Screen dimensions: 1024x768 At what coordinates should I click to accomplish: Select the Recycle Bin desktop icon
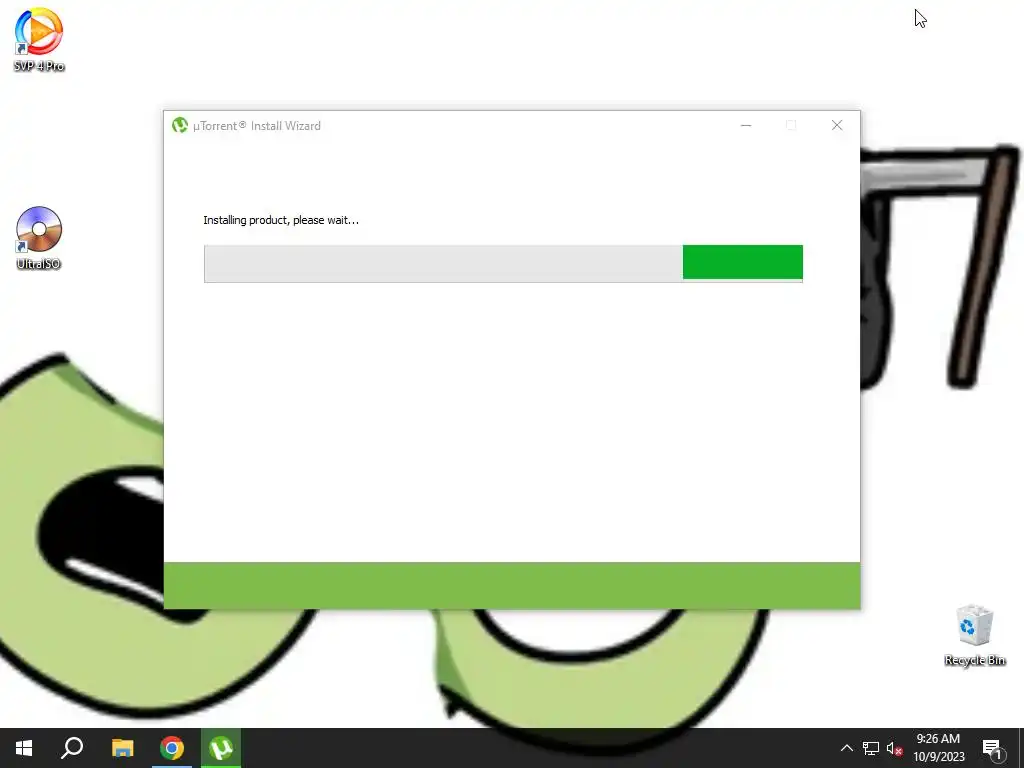click(x=974, y=635)
